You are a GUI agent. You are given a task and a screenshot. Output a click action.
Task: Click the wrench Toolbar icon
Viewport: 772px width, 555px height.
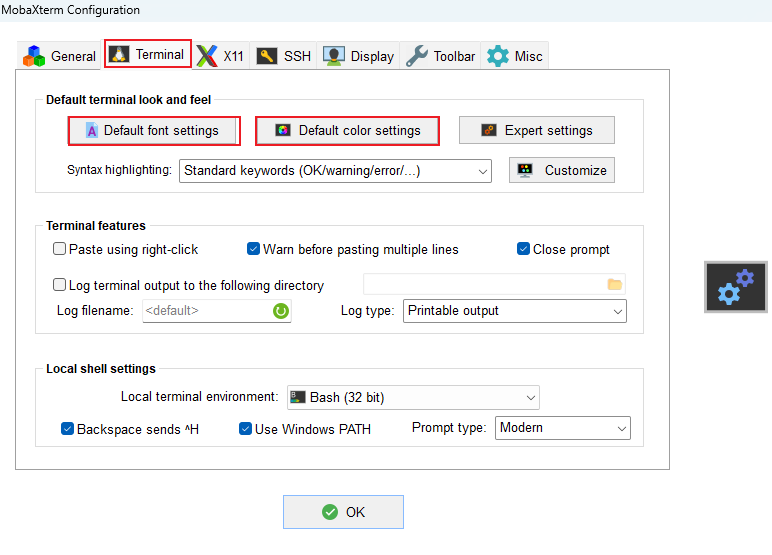coord(417,56)
